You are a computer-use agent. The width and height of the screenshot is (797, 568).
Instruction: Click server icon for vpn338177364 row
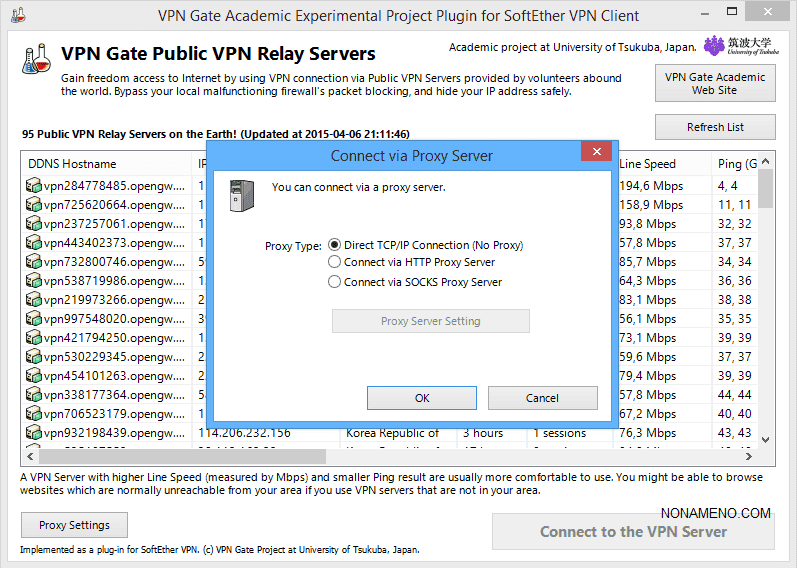click(34, 395)
